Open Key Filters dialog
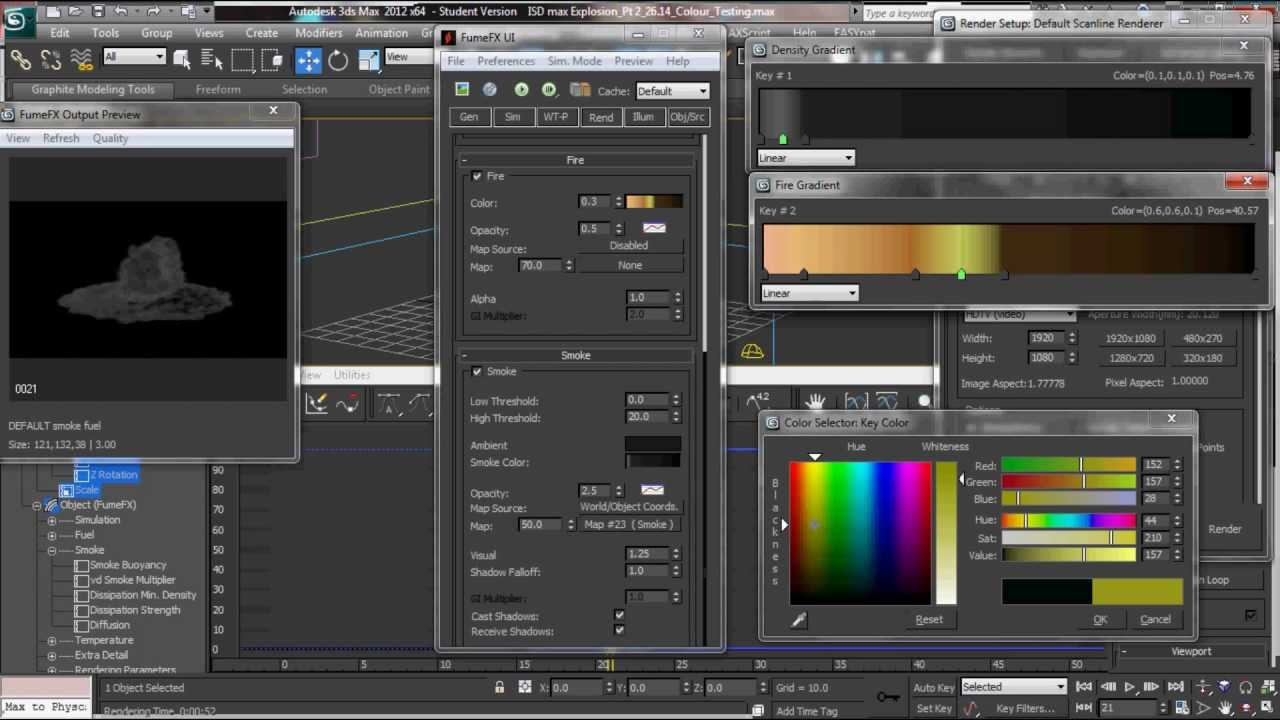The image size is (1280, 720). coord(1025,708)
